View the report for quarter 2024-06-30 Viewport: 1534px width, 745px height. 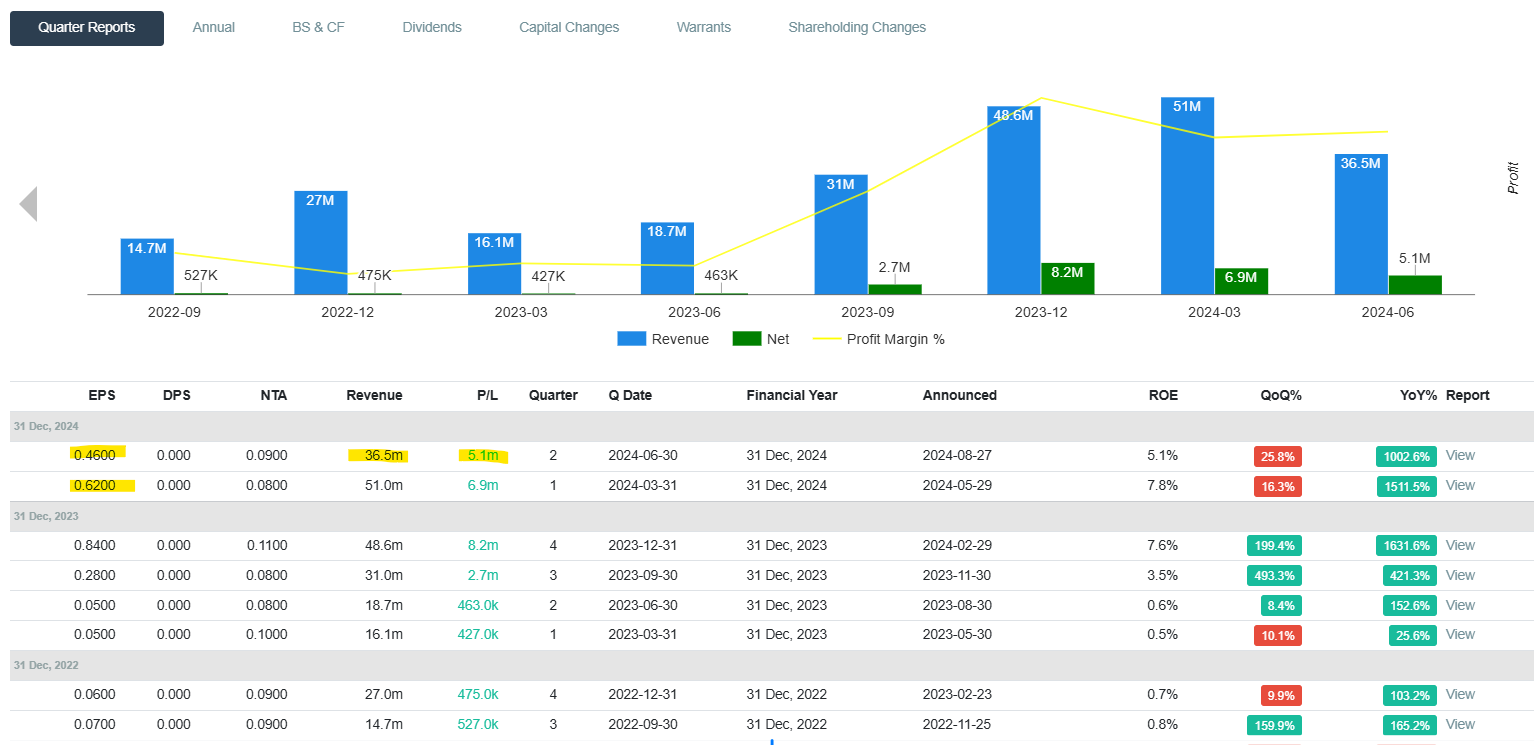pos(1460,455)
